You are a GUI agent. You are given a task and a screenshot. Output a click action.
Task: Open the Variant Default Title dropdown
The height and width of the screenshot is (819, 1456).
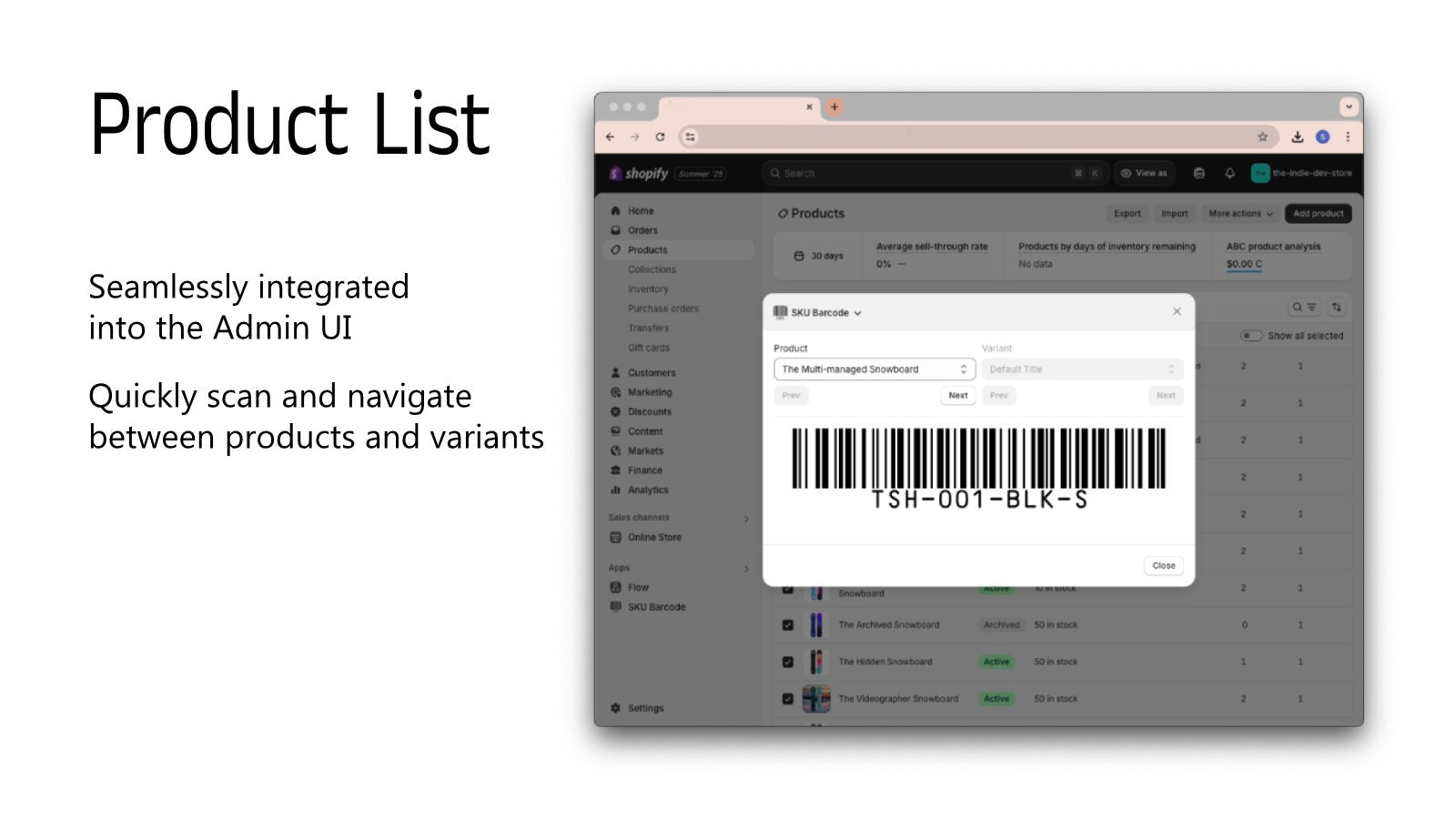pyautogui.click(x=1082, y=369)
